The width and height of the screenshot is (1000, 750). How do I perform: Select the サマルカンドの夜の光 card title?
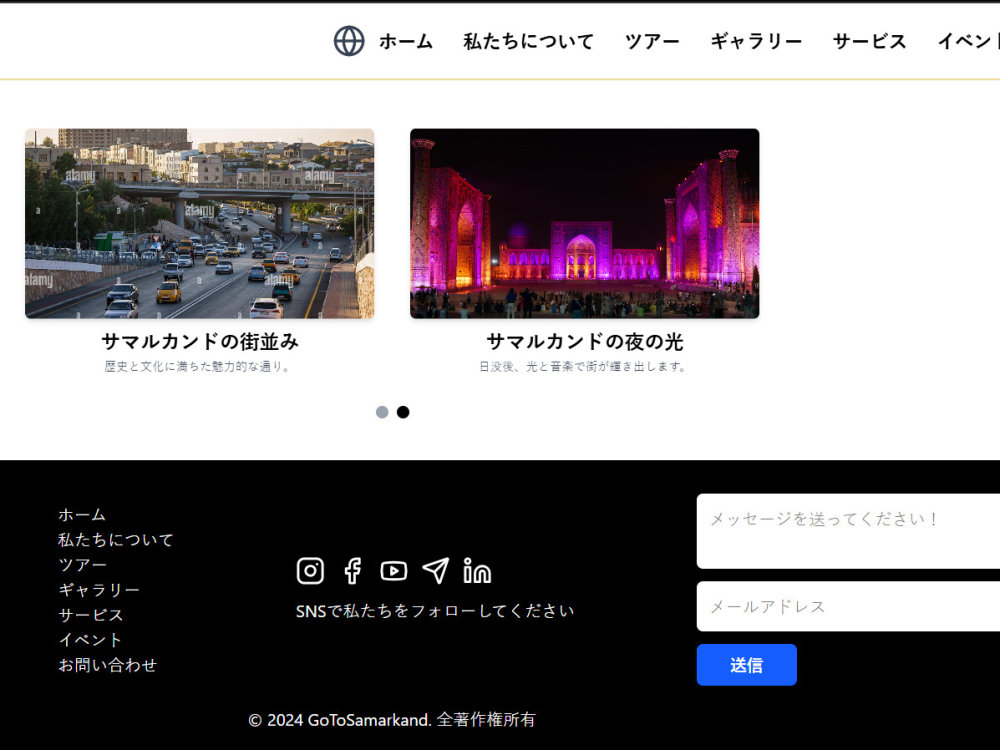[x=585, y=342]
